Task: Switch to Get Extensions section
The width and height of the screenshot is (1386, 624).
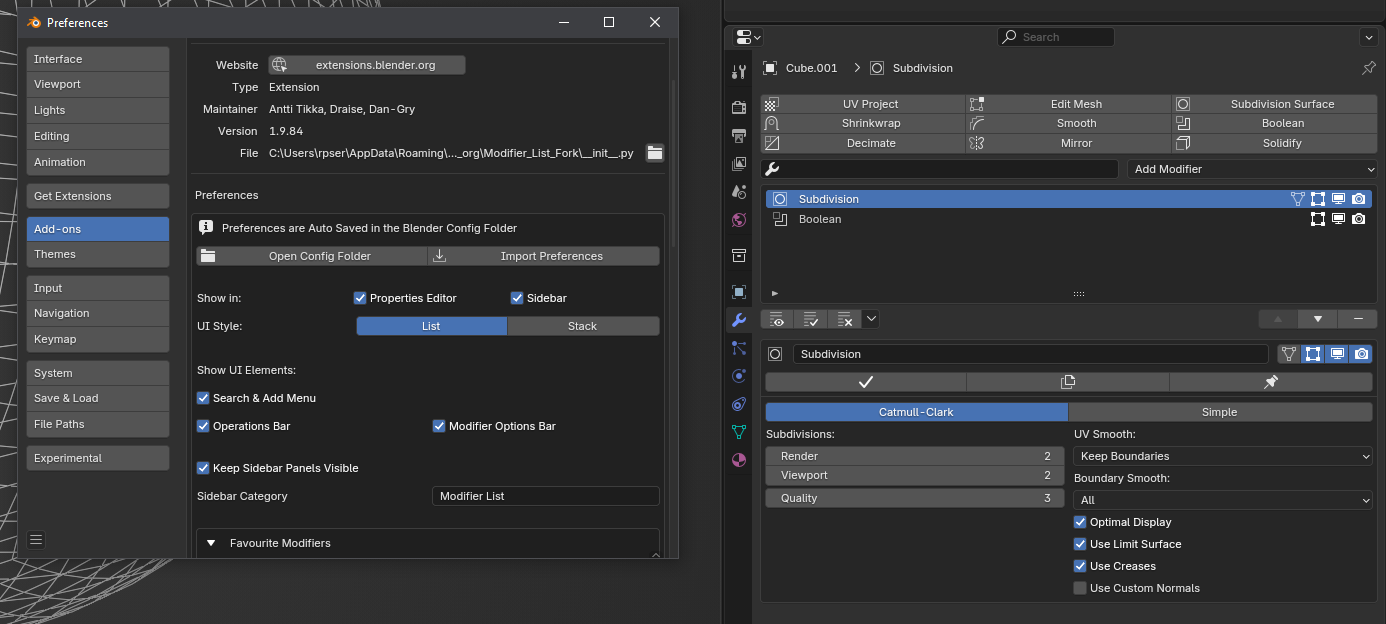Action: pyautogui.click(x=98, y=196)
